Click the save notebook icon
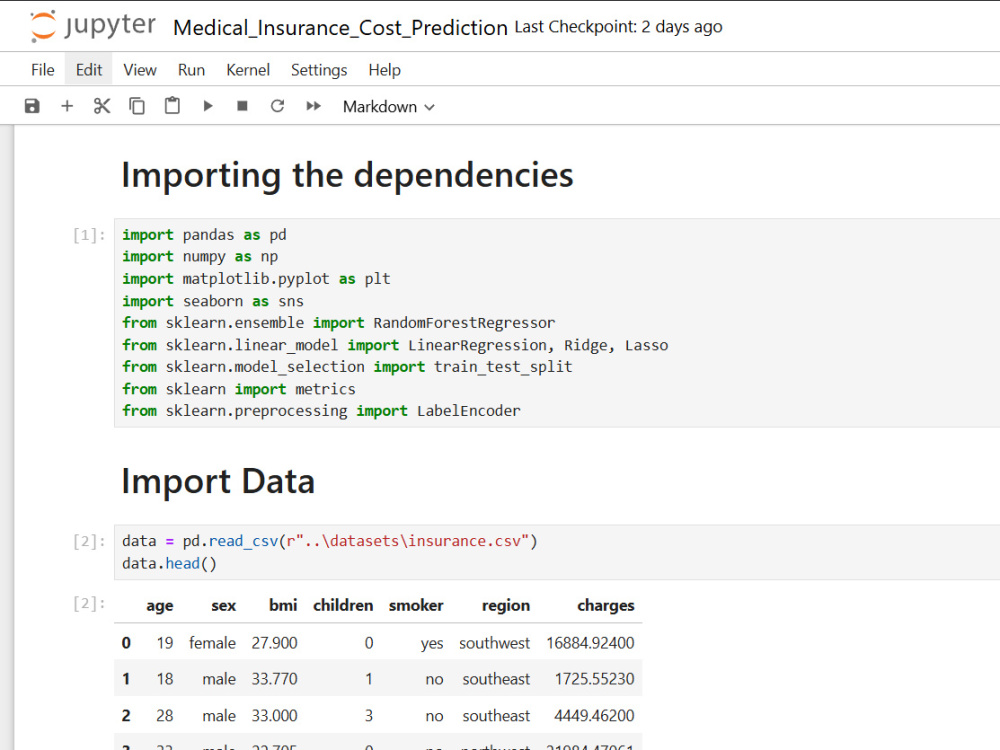 [x=32, y=106]
